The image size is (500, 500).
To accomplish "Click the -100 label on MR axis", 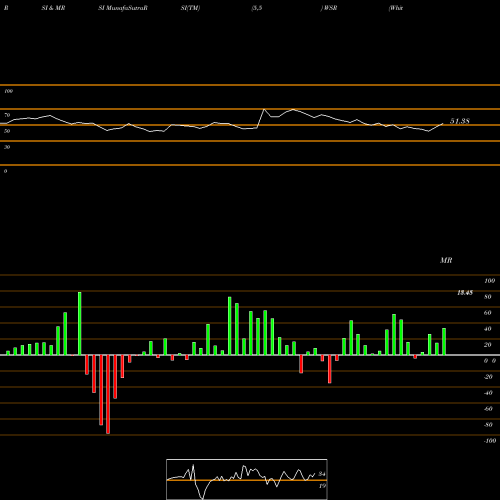I will 490,441.
